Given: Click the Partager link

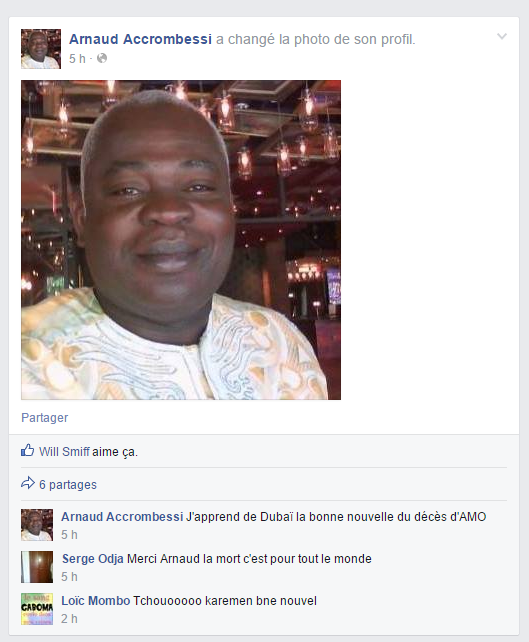Looking at the screenshot, I should (x=45, y=418).
